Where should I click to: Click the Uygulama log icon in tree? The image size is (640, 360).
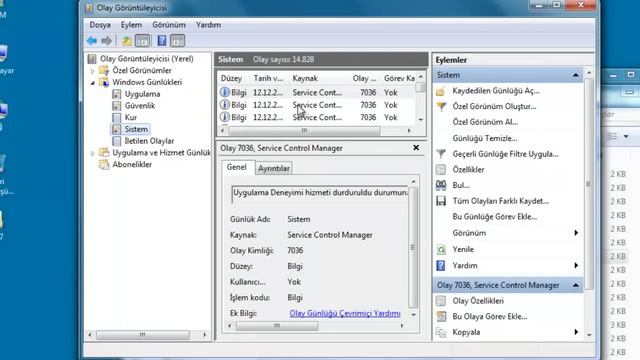tap(117, 94)
